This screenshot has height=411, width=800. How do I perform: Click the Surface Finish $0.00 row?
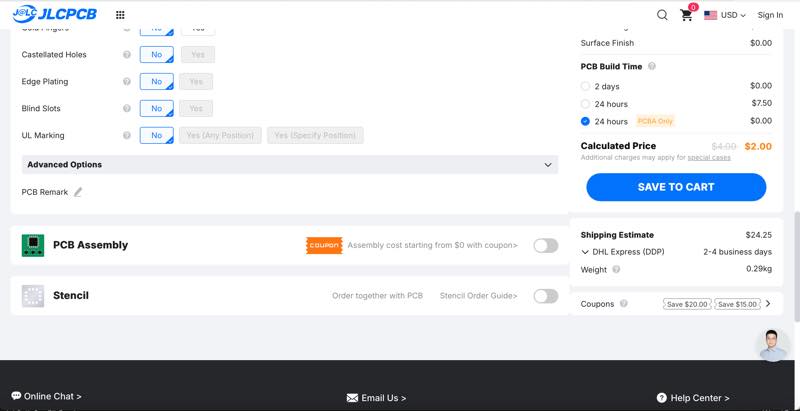tap(676, 43)
